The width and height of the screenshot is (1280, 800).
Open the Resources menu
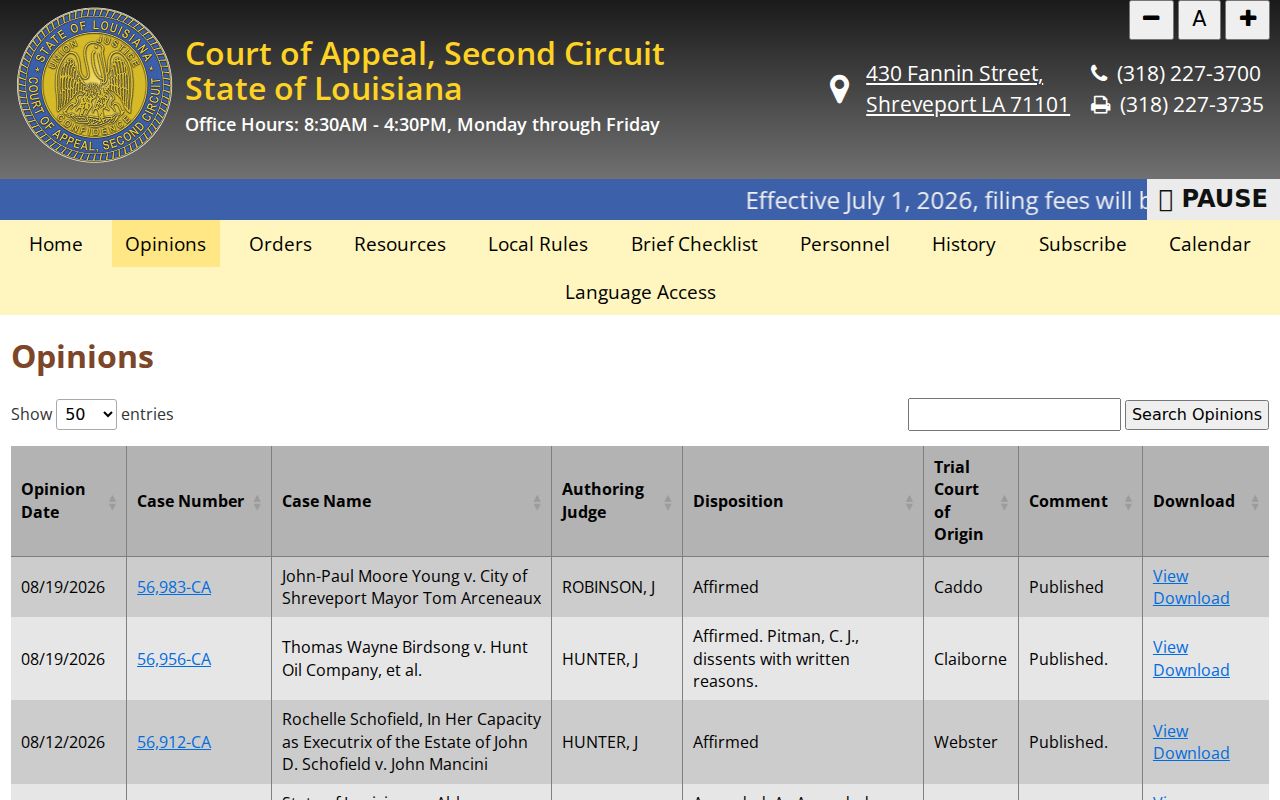pos(400,244)
